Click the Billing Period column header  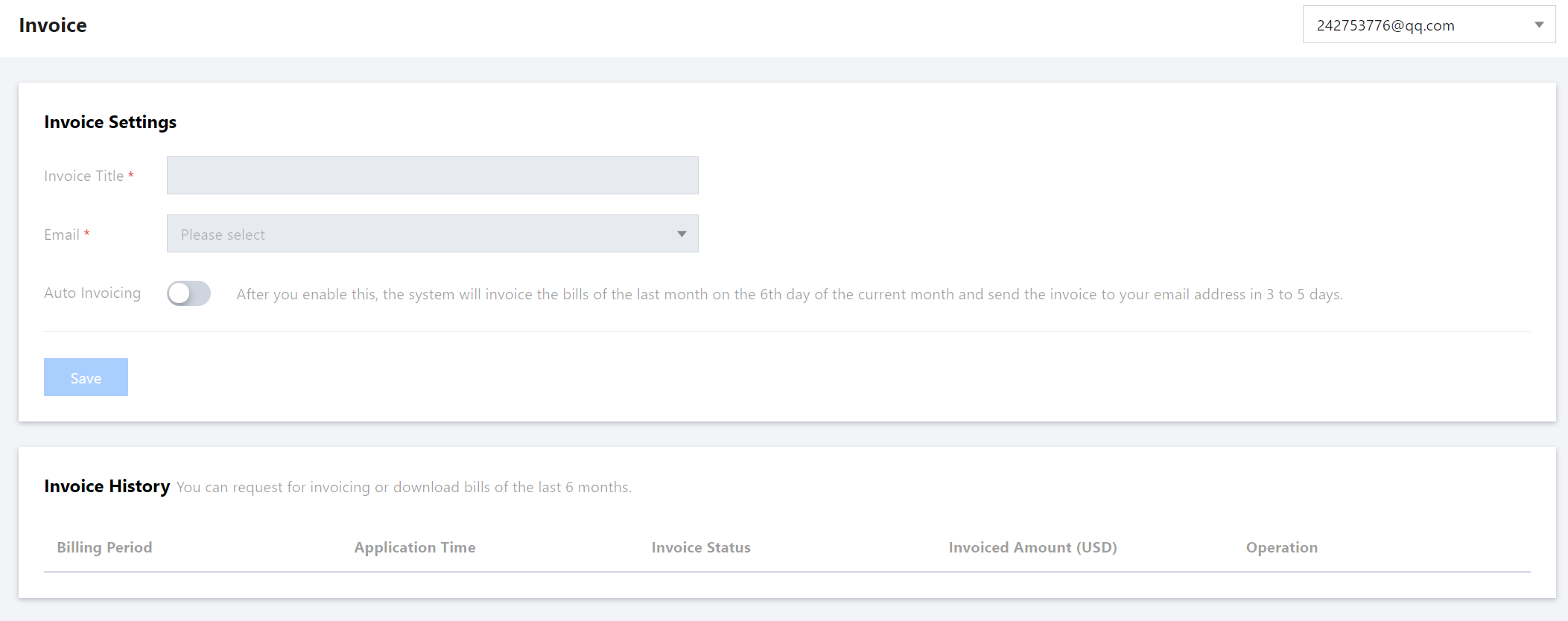(x=104, y=547)
